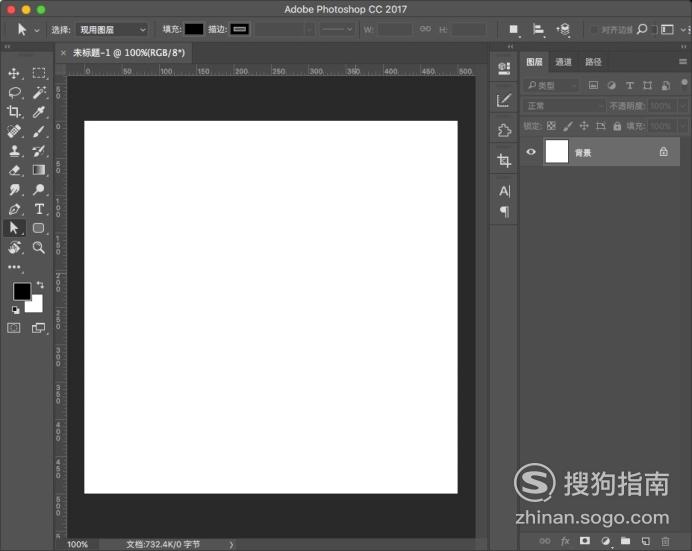Viewport: 692px width, 551px height.
Task: Toggle lock position icon
Action: (x=584, y=126)
